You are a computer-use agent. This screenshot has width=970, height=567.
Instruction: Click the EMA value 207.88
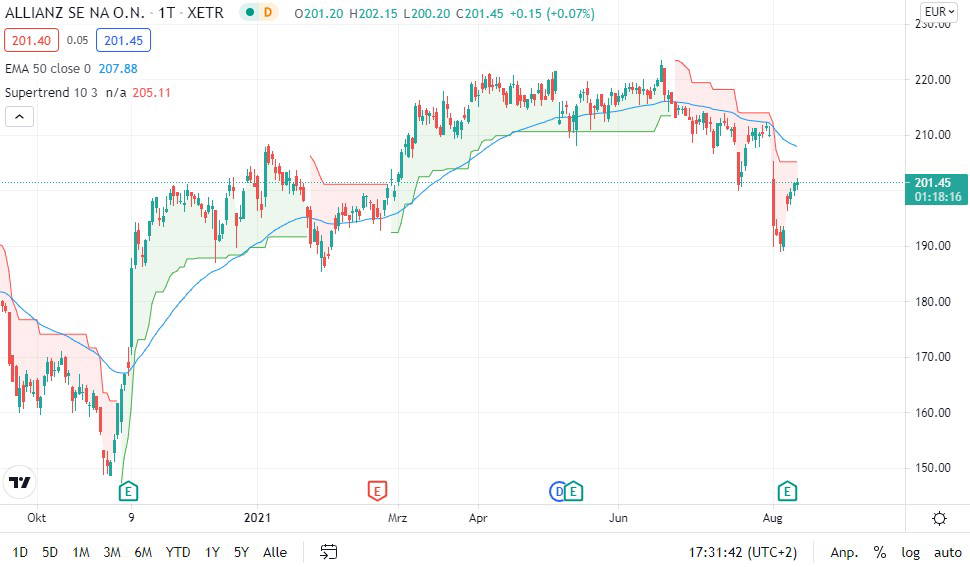[118, 69]
